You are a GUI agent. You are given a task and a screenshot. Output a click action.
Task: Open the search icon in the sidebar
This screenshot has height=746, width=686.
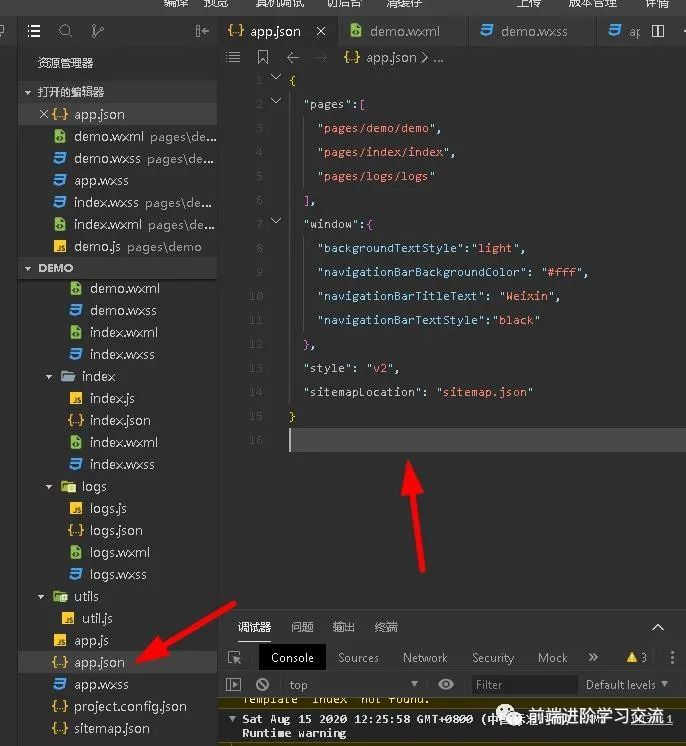pos(66,32)
